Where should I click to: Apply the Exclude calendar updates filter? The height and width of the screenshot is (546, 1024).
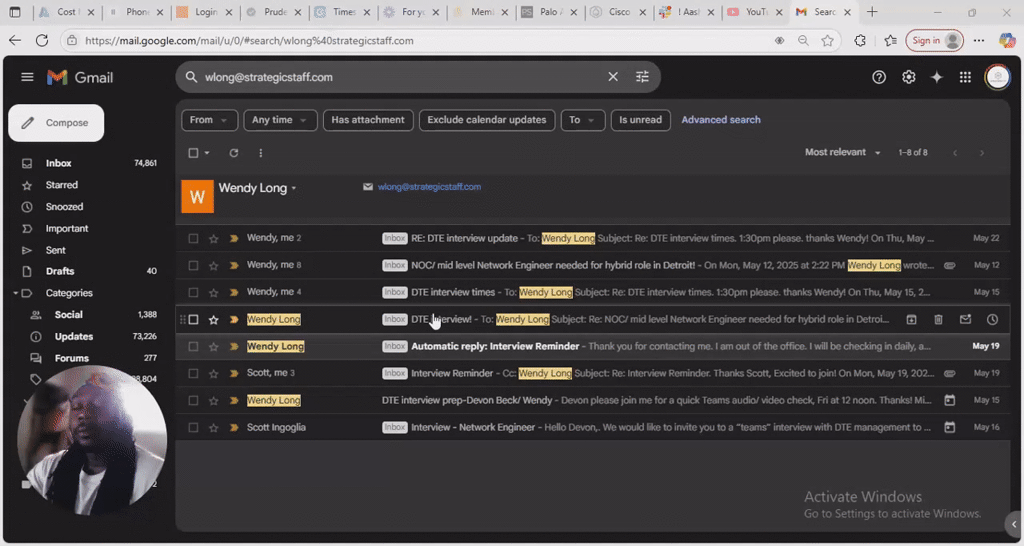pyautogui.click(x=487, y=120)
